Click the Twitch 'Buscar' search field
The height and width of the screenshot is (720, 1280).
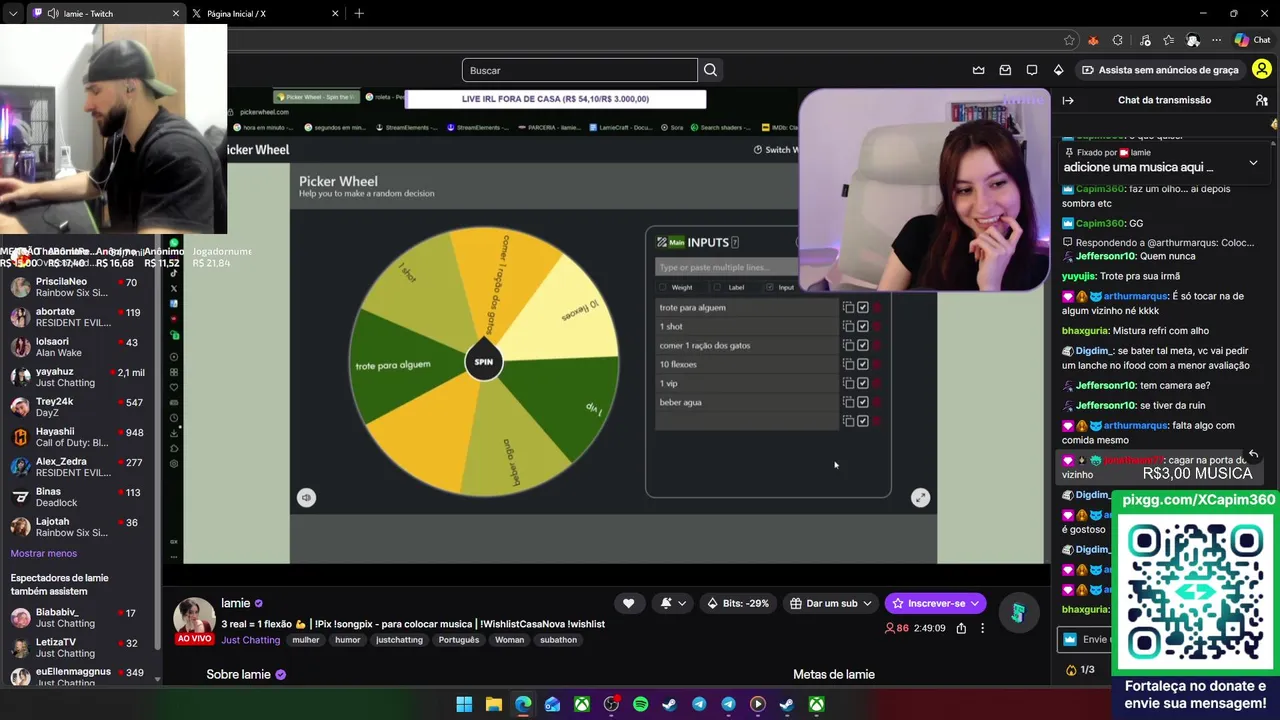click(580, 70)
